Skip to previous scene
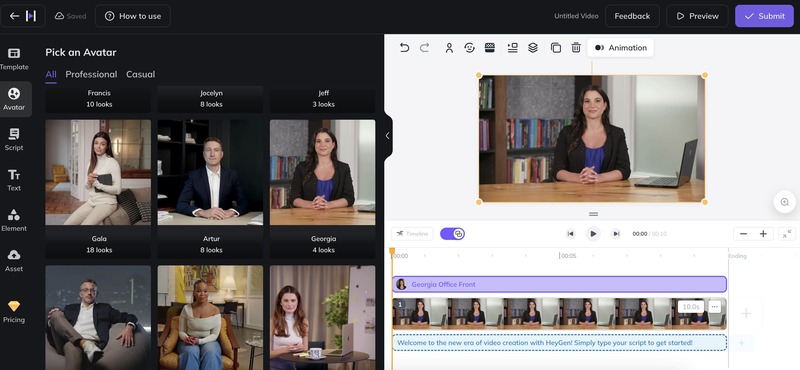Image resolution: width=800 pixels, height=370 pixels. tap(570, 234)
